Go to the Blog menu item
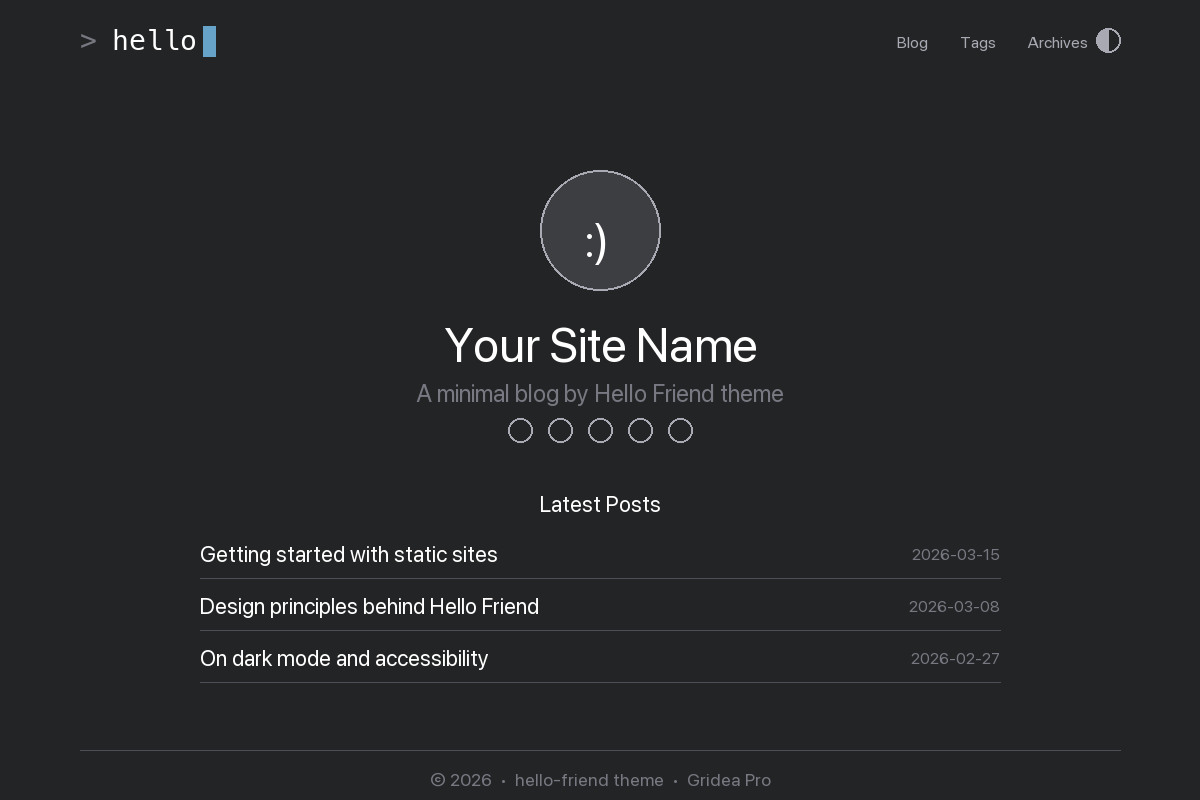Image resolution: width=1200 pixels, height=800 pixels. coord(912,42)
